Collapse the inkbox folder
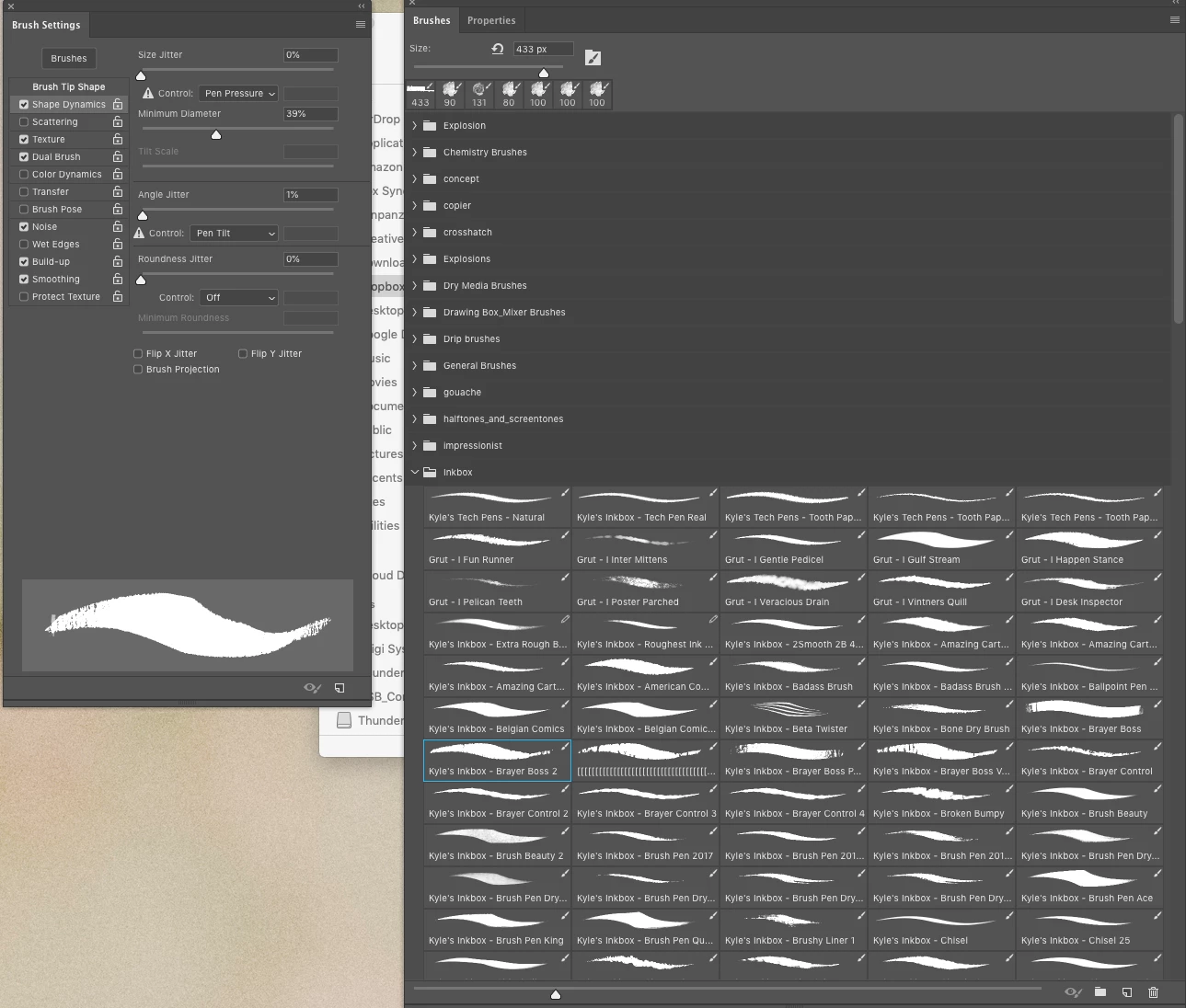The width and height of the screenshot is (1186, 1008). pyautogui.click(x=415, y=472)
